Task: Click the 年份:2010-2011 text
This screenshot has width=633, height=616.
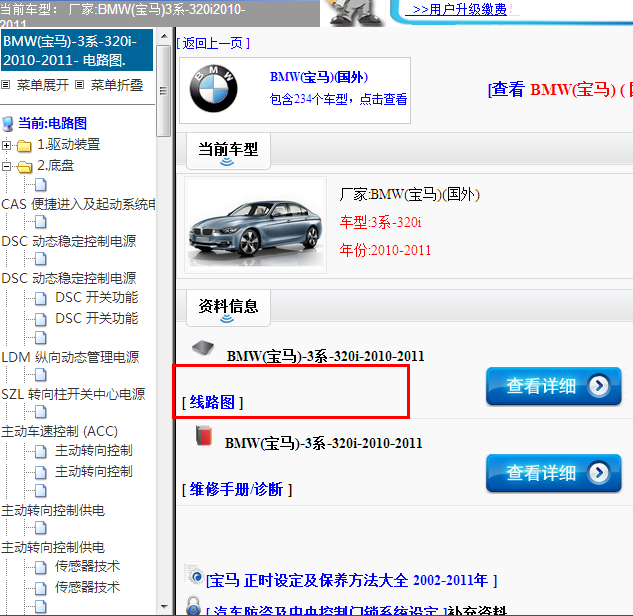Action: coord(385,250)
